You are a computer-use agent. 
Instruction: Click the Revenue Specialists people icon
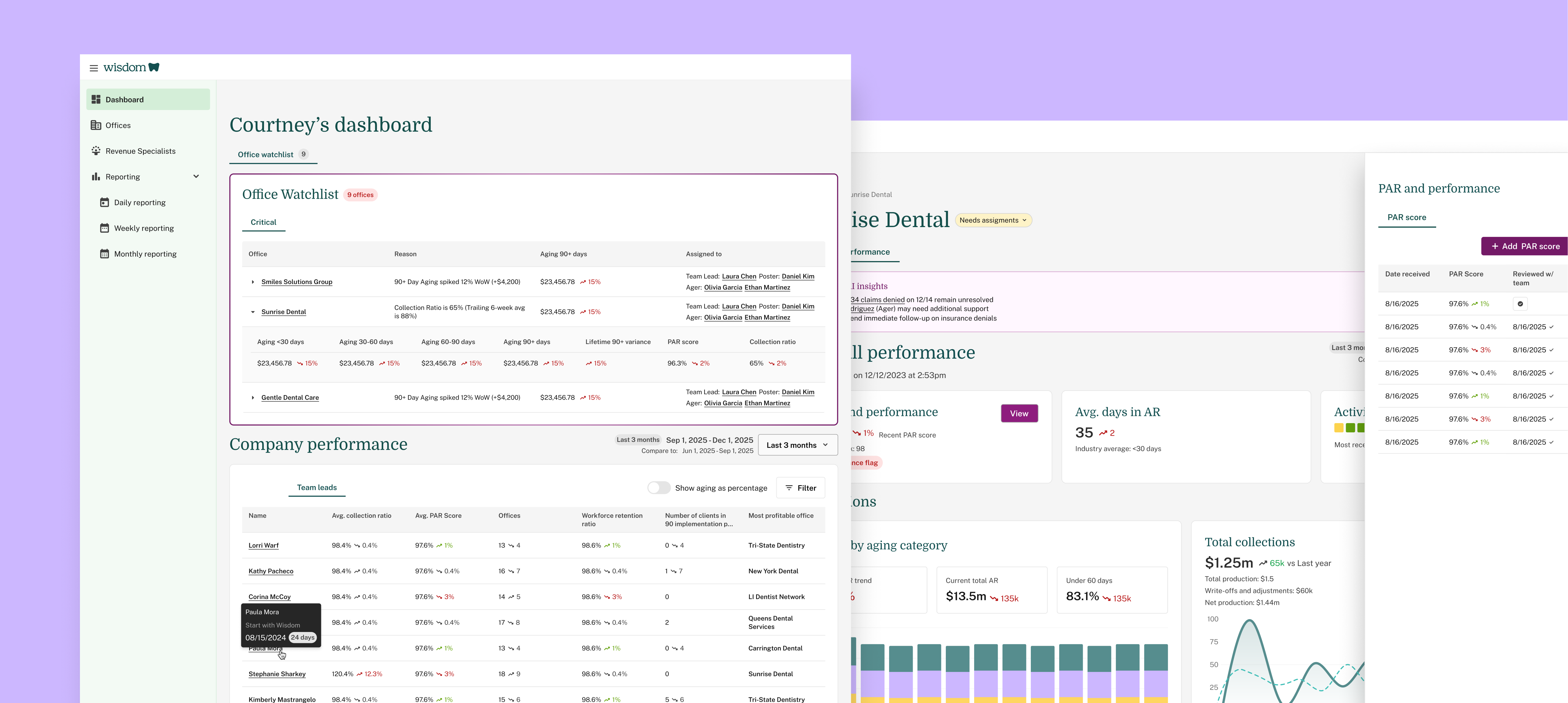coord(95,151)
